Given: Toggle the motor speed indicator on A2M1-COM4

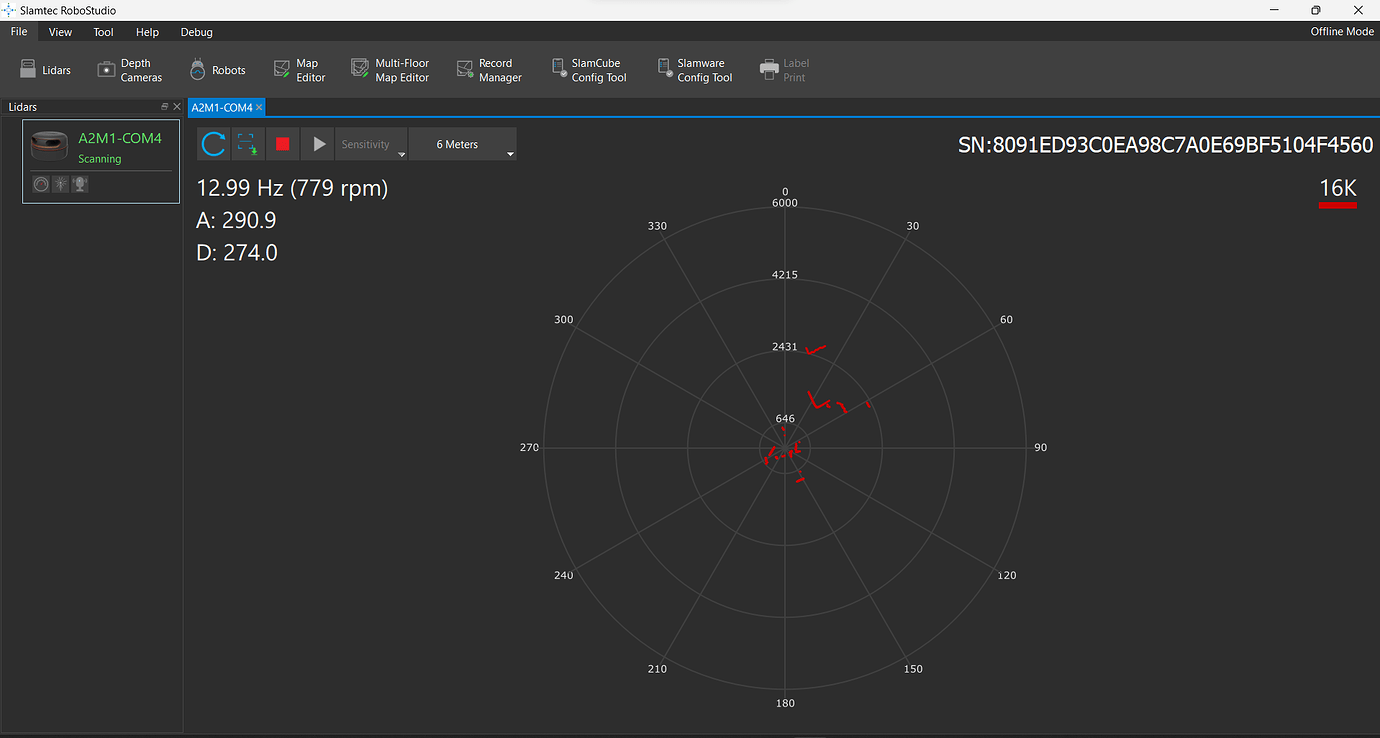Looking at the screenshot, I should click(x=41, y=184).
